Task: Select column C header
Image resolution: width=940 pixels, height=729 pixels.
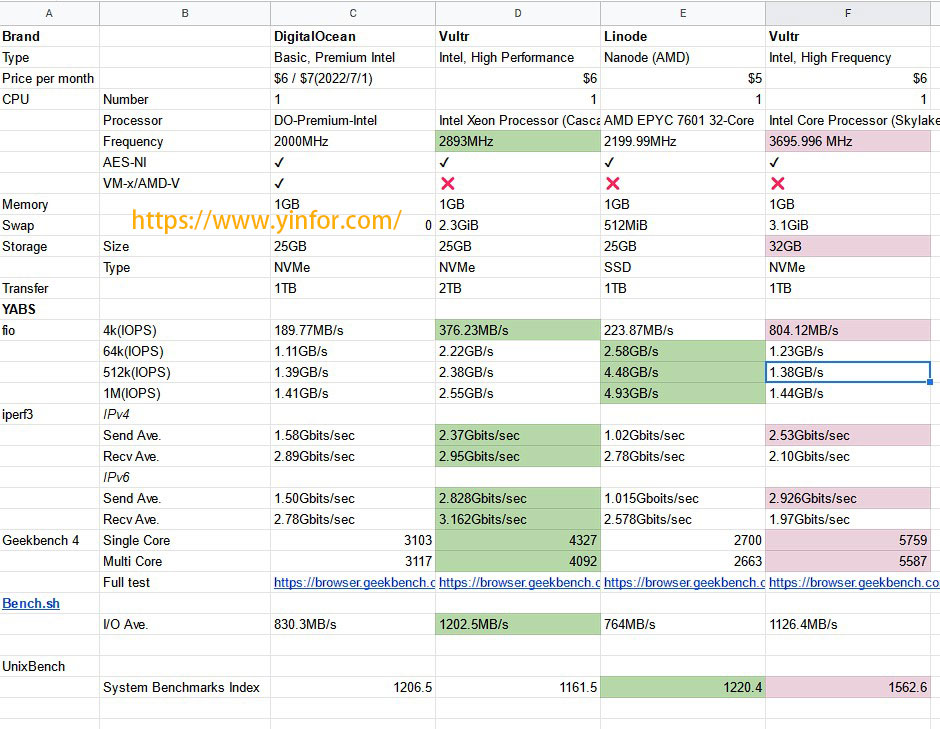Action: [352, 13]
